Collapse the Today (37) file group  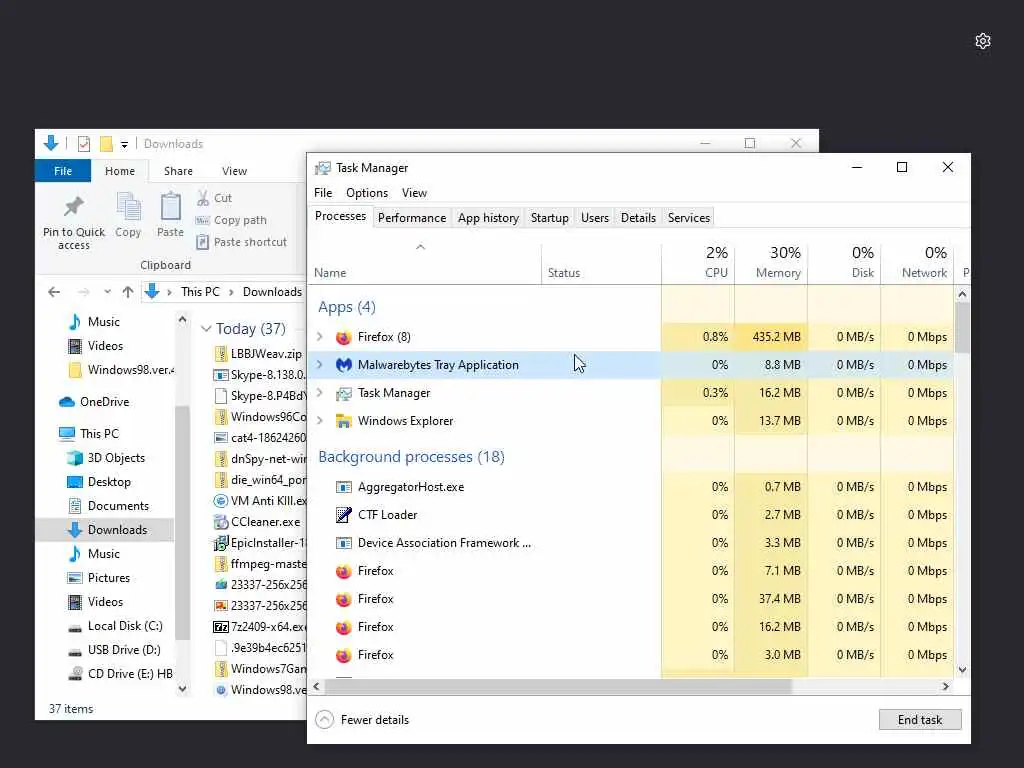tap(206, 329)
